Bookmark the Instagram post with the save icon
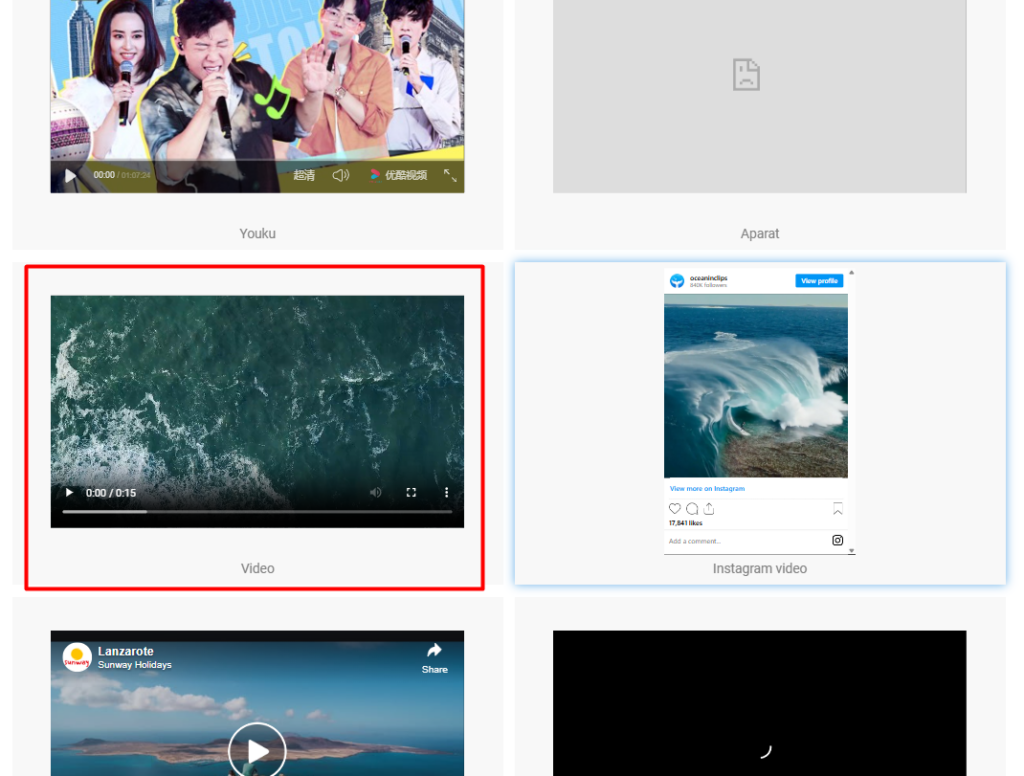The height and width of the screenshot is (776, 1024). pos(838,509)
